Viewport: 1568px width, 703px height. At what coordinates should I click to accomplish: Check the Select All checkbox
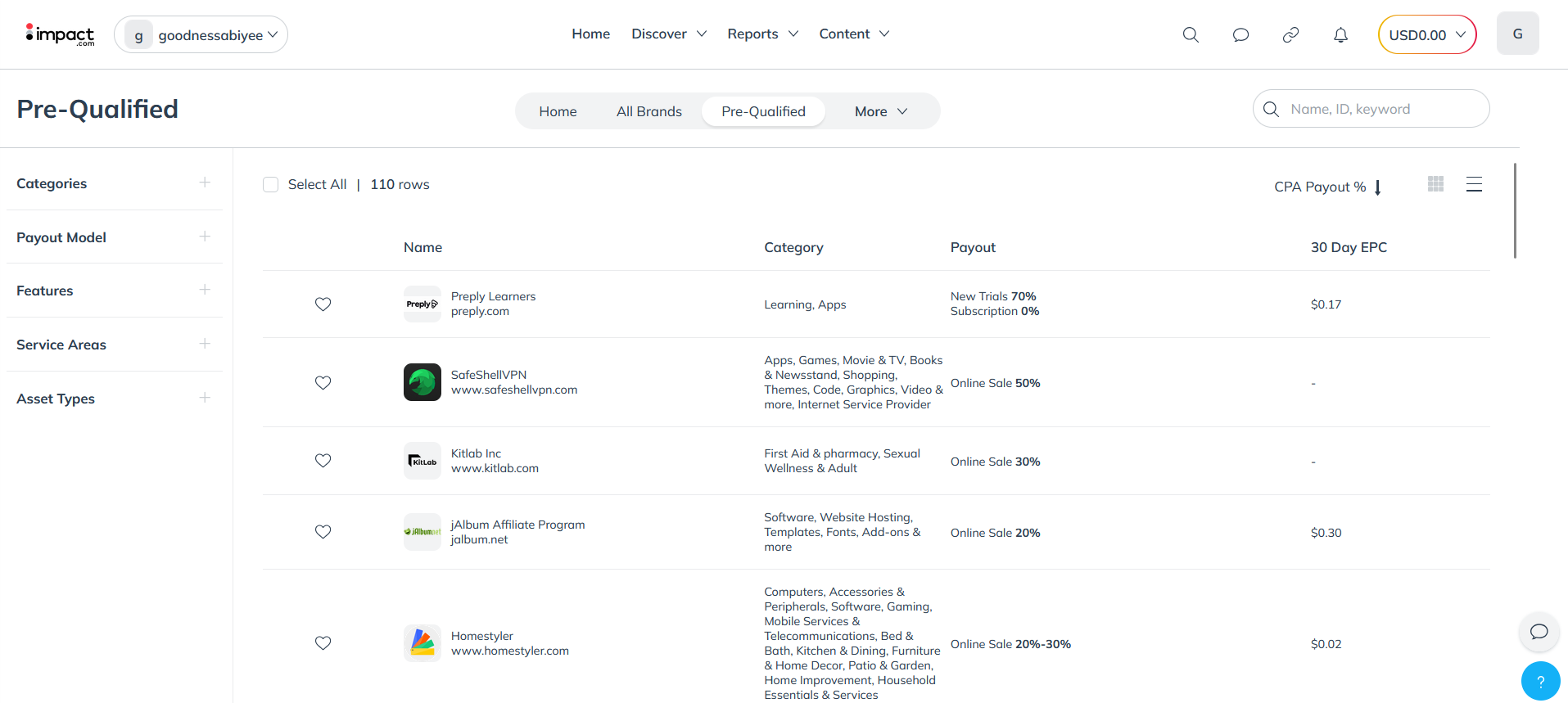coord(271,185)
